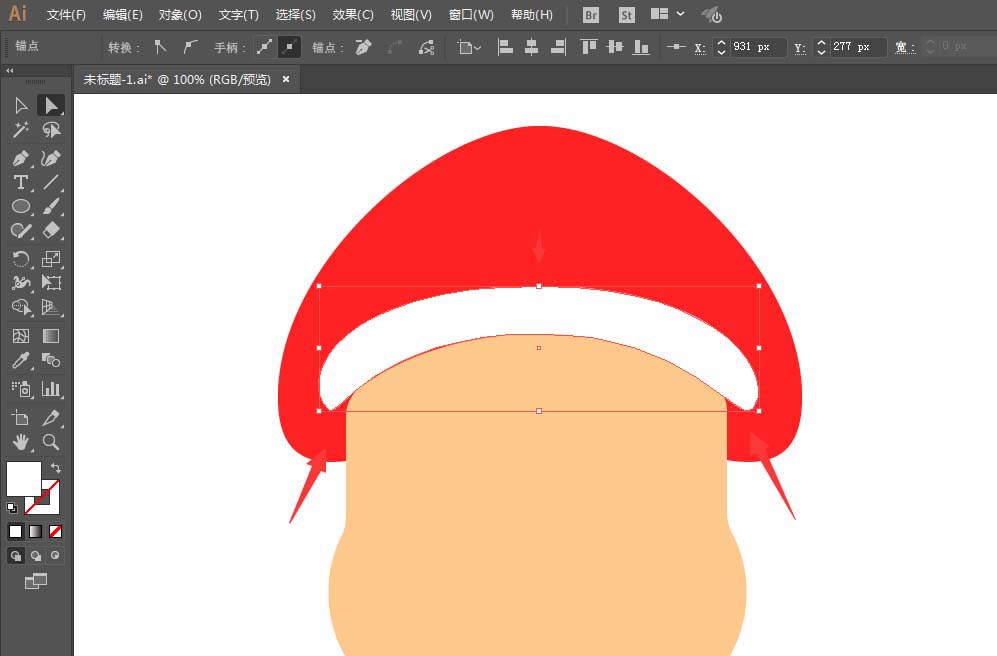
Task: Open the 对象(O) menu
Action: pos(180,15)
